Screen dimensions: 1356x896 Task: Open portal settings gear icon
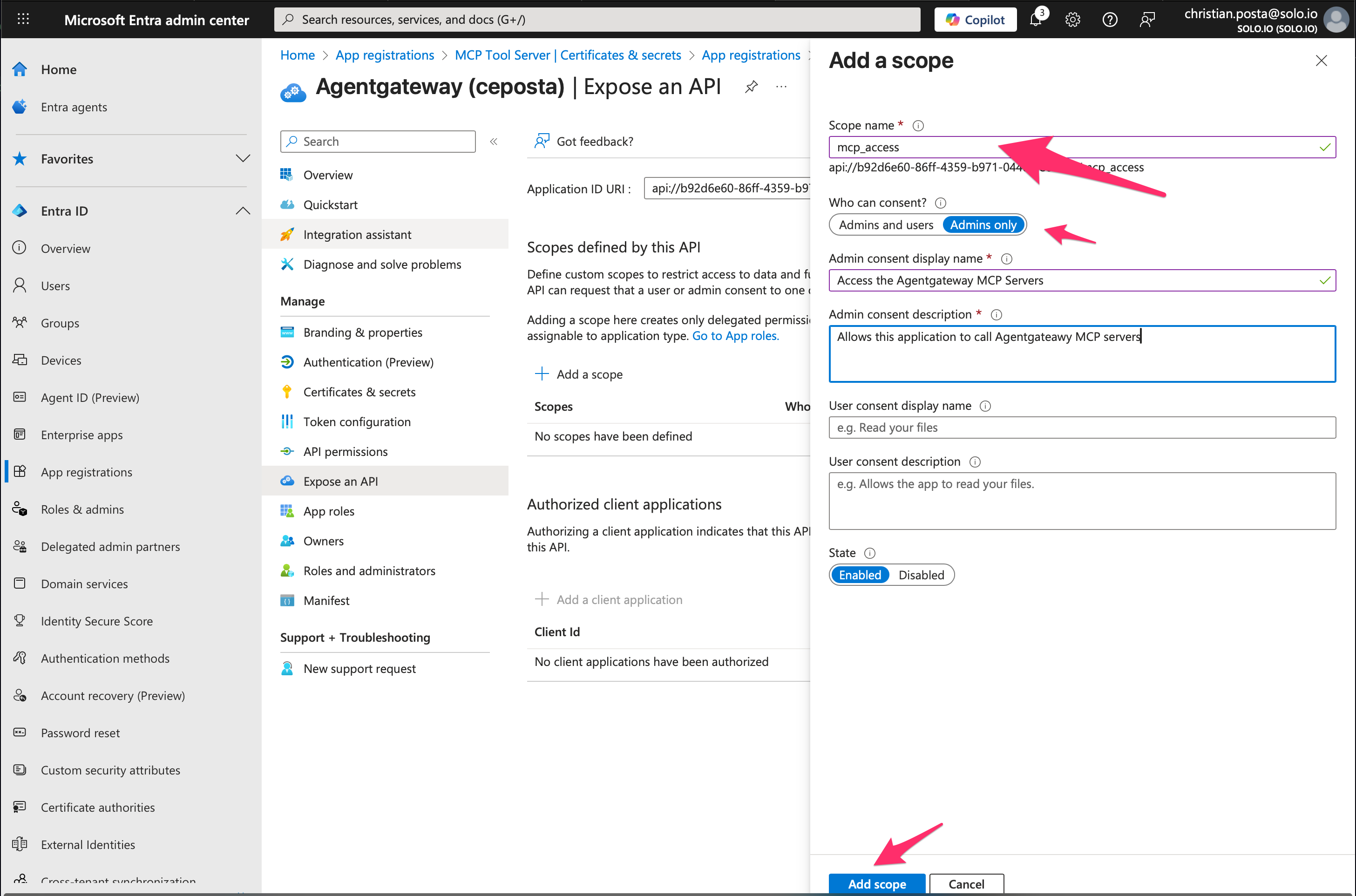pos(1072,20)
